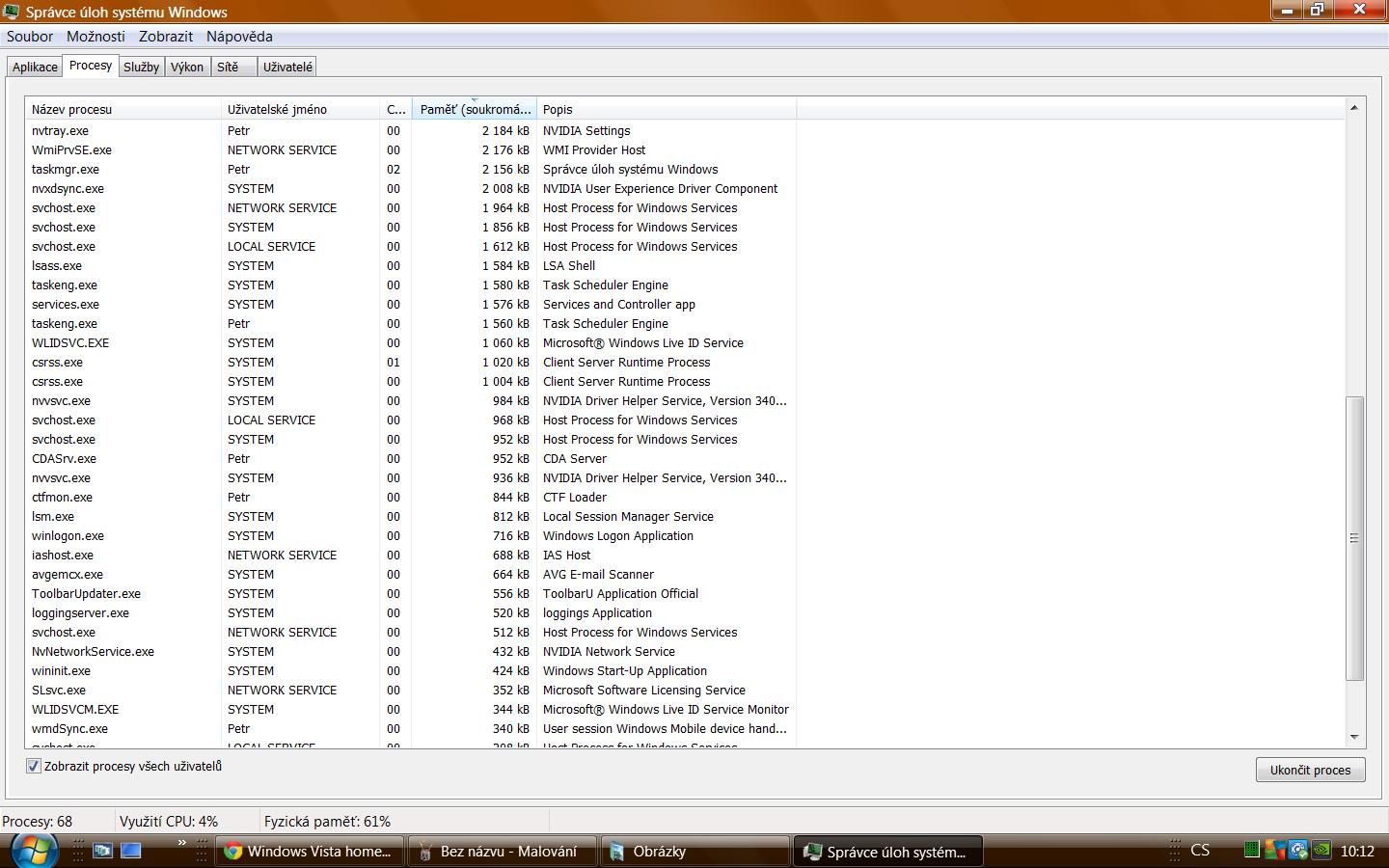Click the CS language indicator
1389x868 pixels.
tap(1200, 850)
